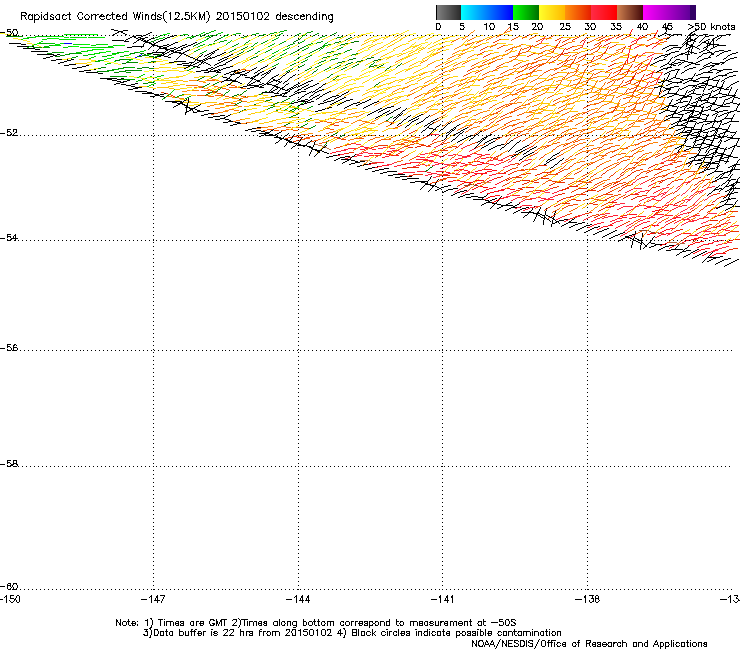Click the '-138' longitude axis label
This screenshot has width=740, height=650.
pyautogui.click(x=588, y=599)
